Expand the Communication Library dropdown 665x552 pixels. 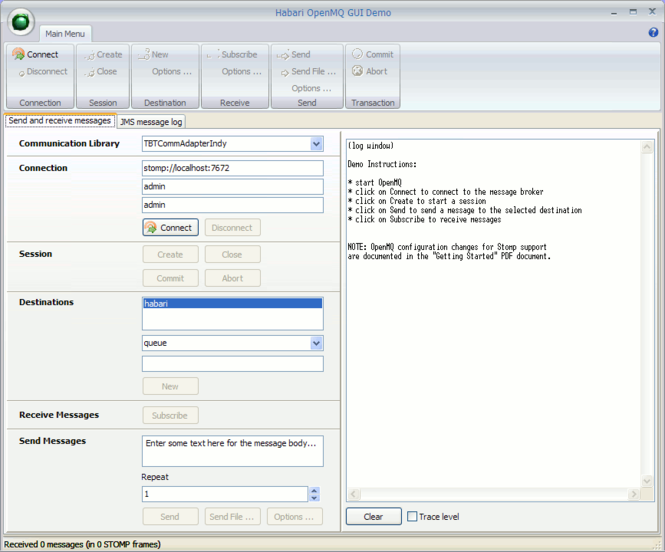(316, 144)
